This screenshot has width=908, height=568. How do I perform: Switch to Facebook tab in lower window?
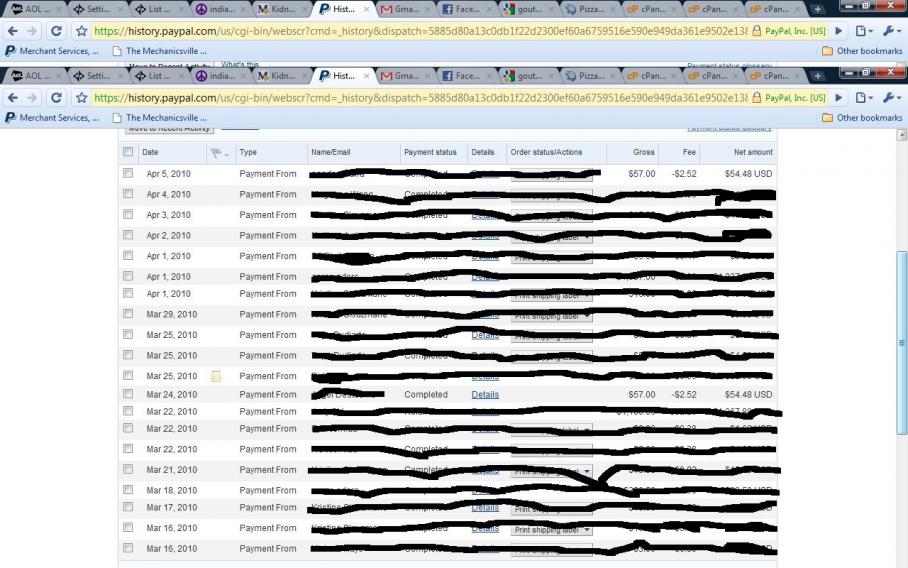465,76
